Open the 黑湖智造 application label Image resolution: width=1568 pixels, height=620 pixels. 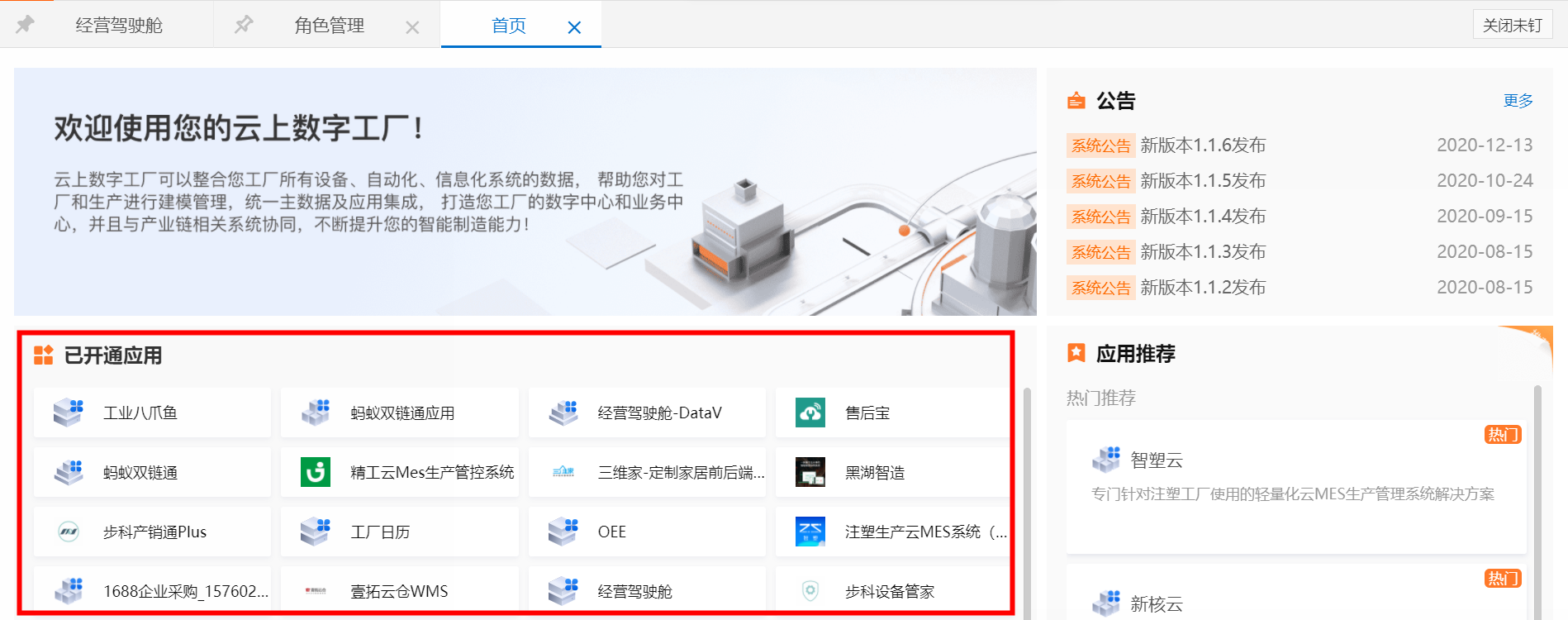[x=875, y=472]
